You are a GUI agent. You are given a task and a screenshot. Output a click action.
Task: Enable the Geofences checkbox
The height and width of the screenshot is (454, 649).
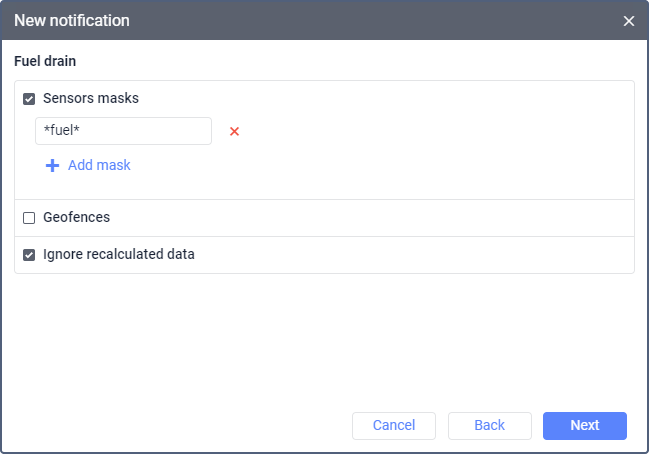tap(29, 218)
